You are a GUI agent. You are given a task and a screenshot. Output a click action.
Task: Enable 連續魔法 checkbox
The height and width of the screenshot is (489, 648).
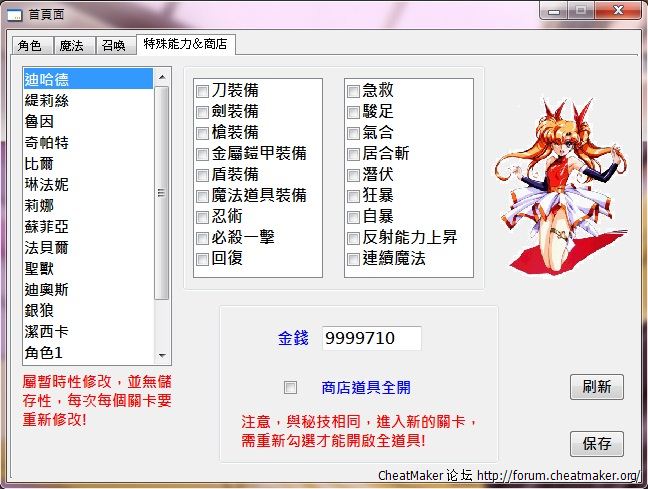(x=353, y=259)
